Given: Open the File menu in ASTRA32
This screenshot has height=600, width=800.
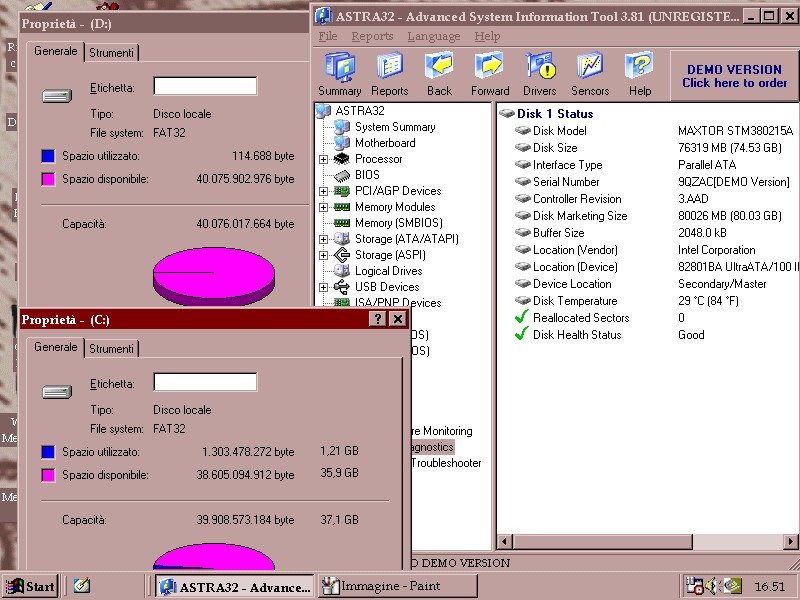Looking at the screenshot, I should tap(327, 36).
